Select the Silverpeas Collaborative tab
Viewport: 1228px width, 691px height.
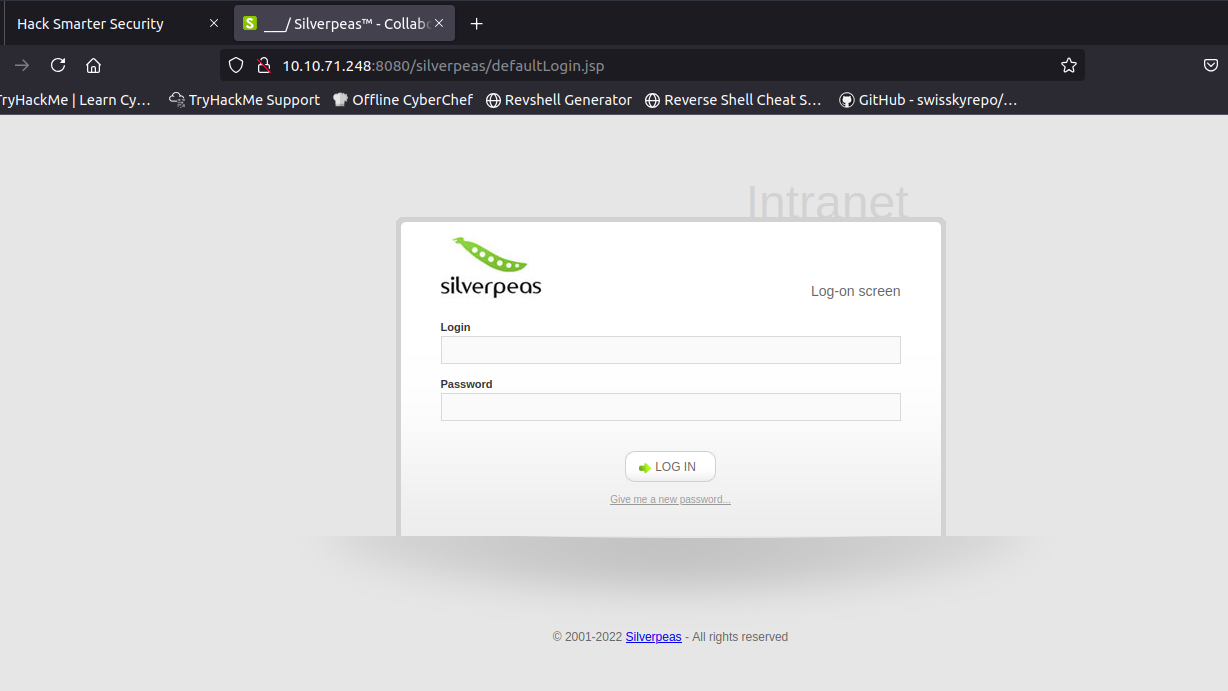point(344,23)
